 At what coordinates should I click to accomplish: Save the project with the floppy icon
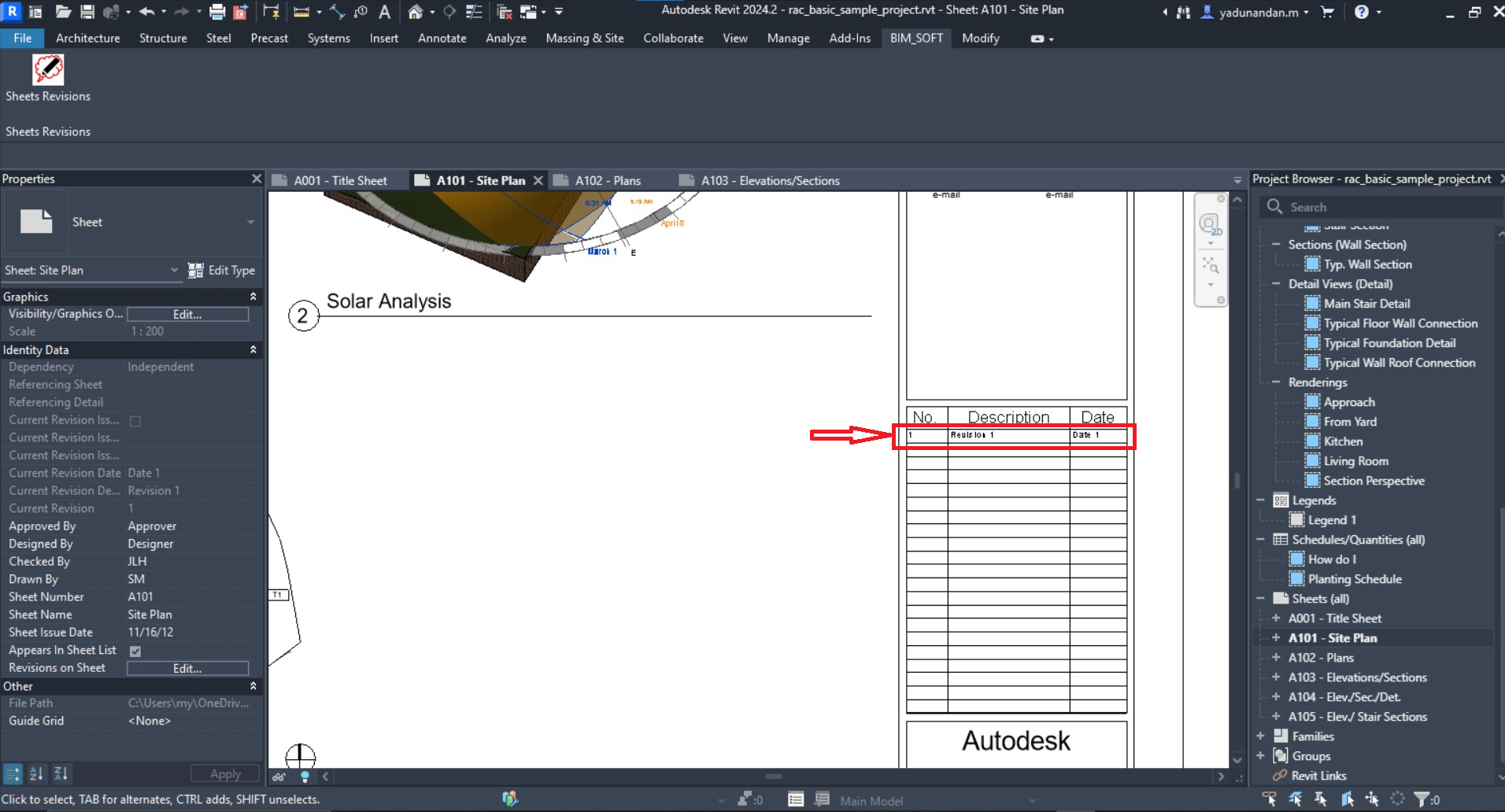coord(87,12)
